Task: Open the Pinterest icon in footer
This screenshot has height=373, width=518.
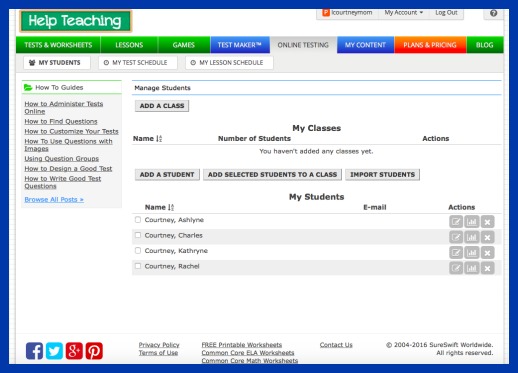Action: point(94,351)
